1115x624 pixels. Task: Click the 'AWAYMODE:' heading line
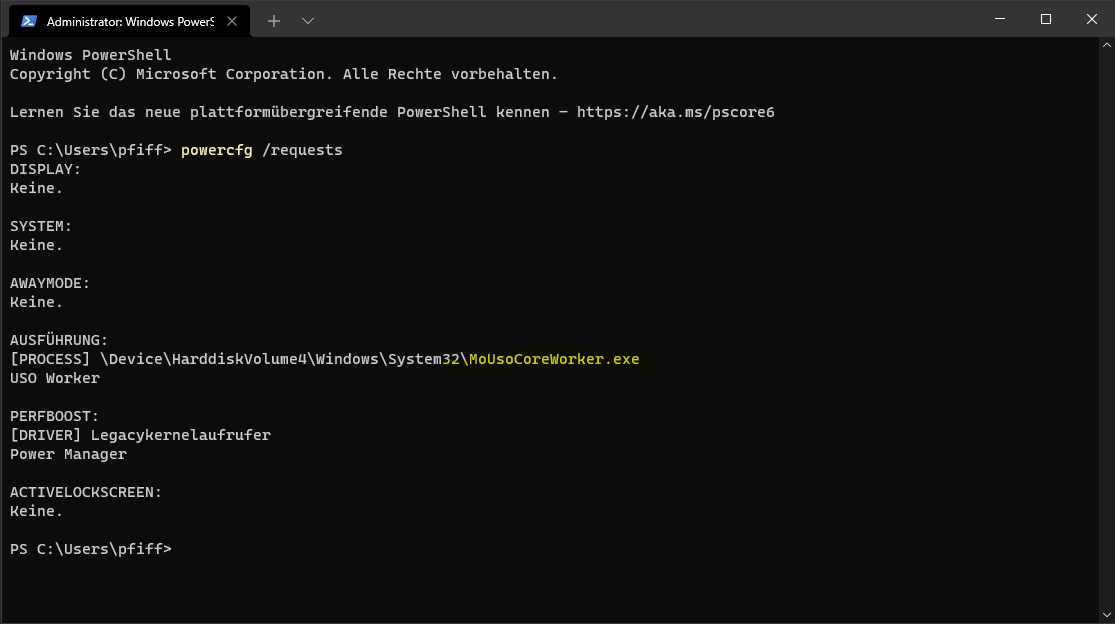click(50, 283)
